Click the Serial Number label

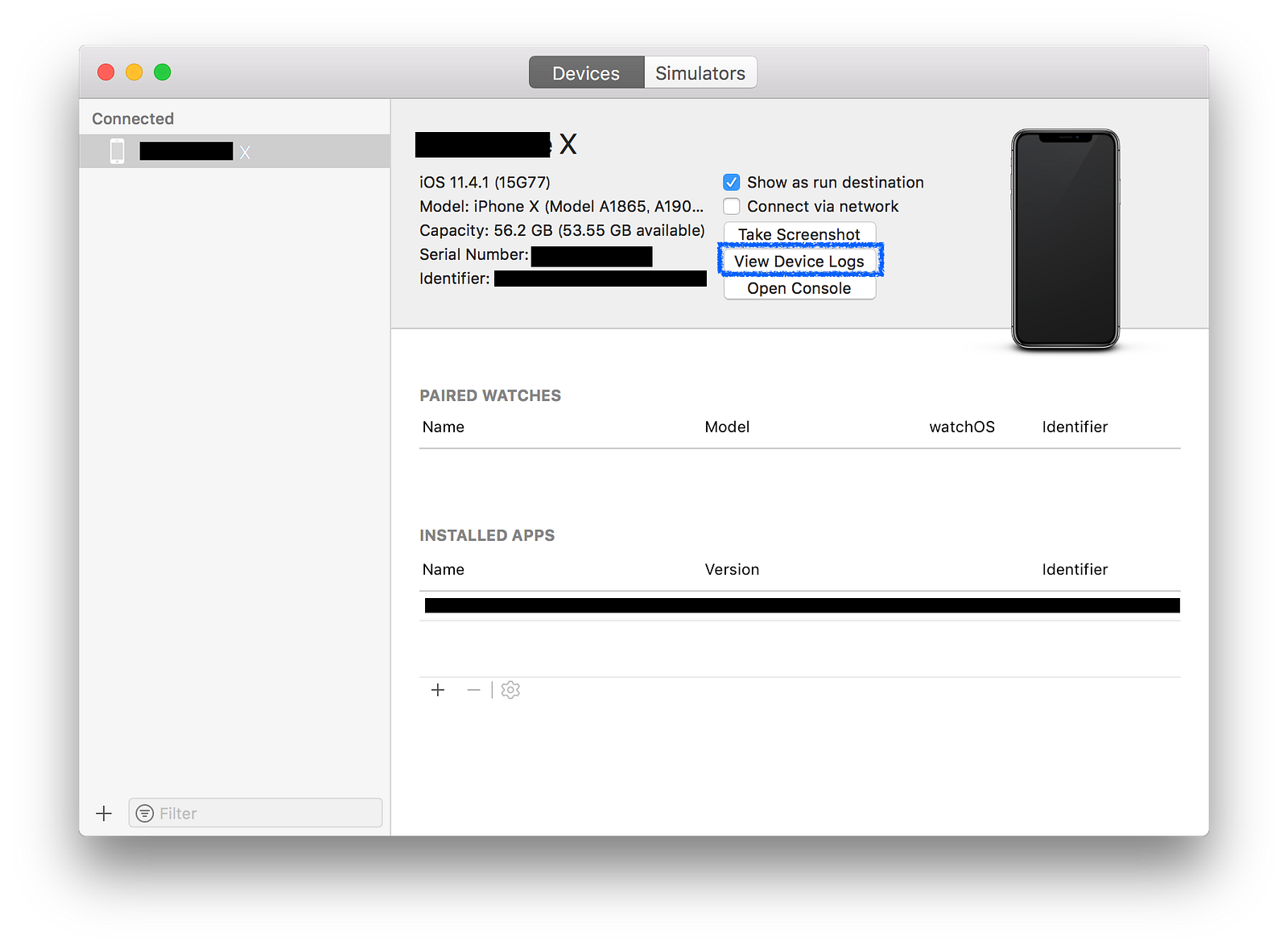[474, 255]
